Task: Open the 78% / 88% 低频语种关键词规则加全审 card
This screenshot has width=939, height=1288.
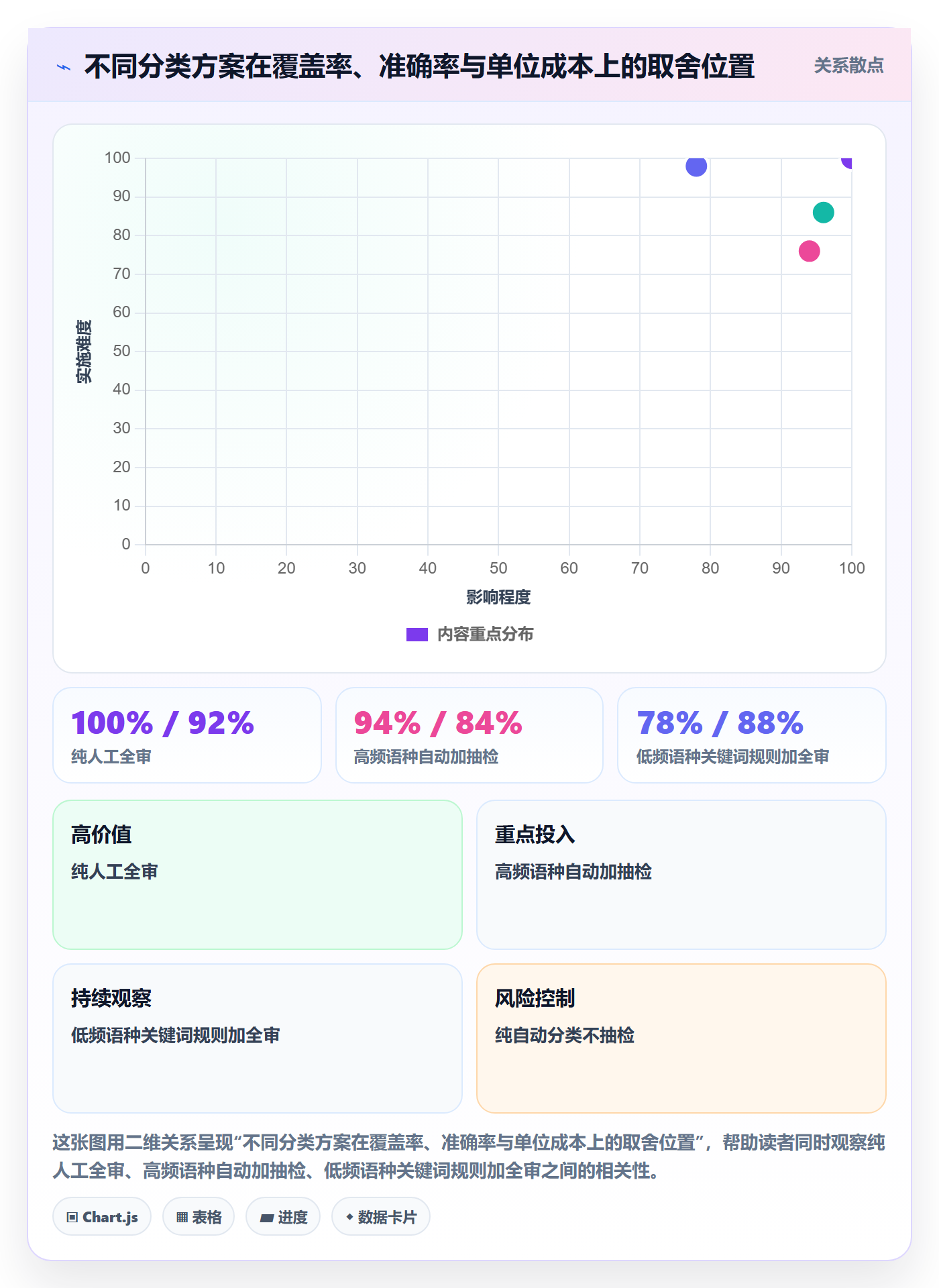Action: tap(752, 735)
